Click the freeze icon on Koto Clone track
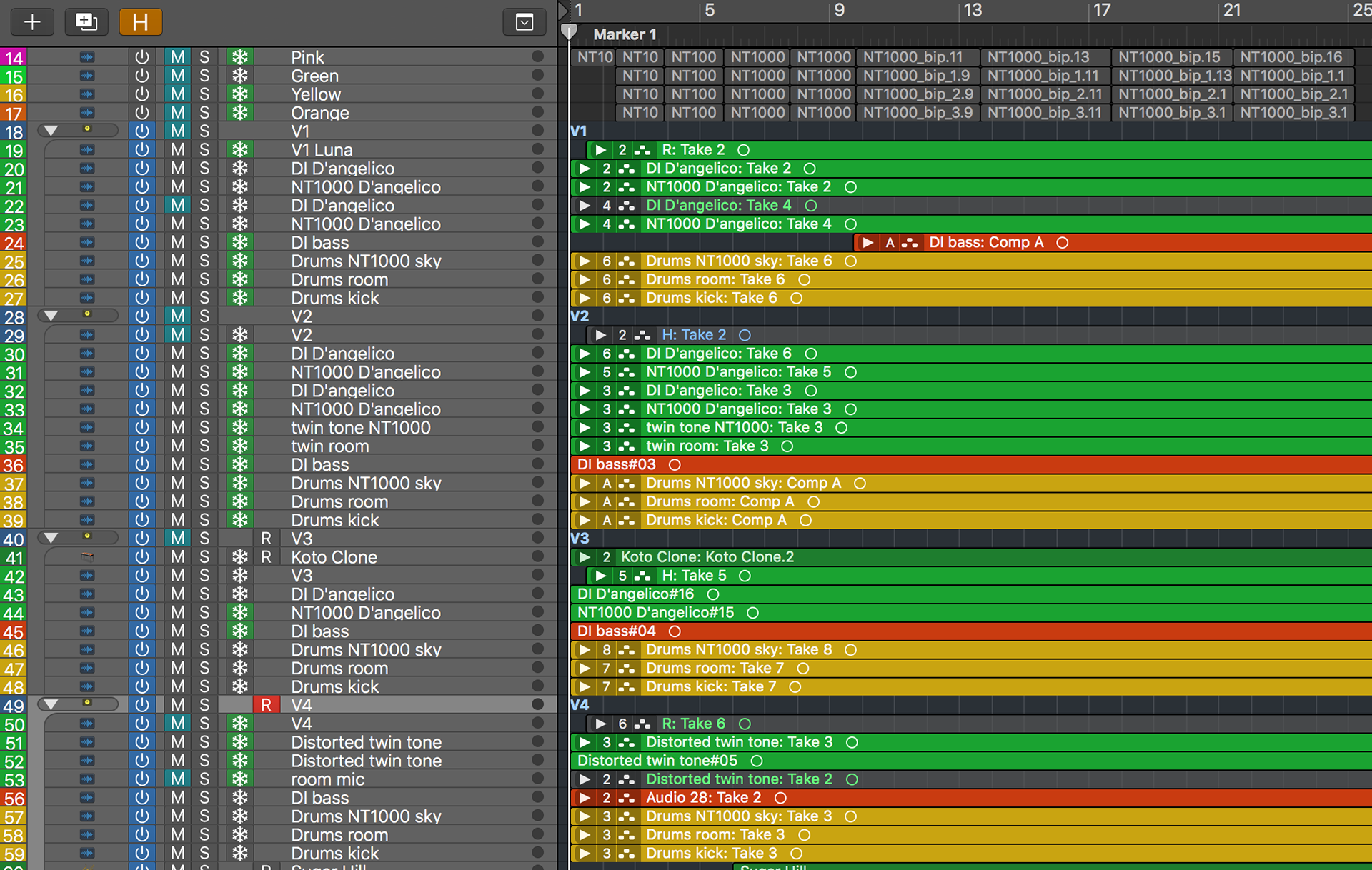Image resolution: width=1372 pixels, height=870 pixels. (240, 557)
